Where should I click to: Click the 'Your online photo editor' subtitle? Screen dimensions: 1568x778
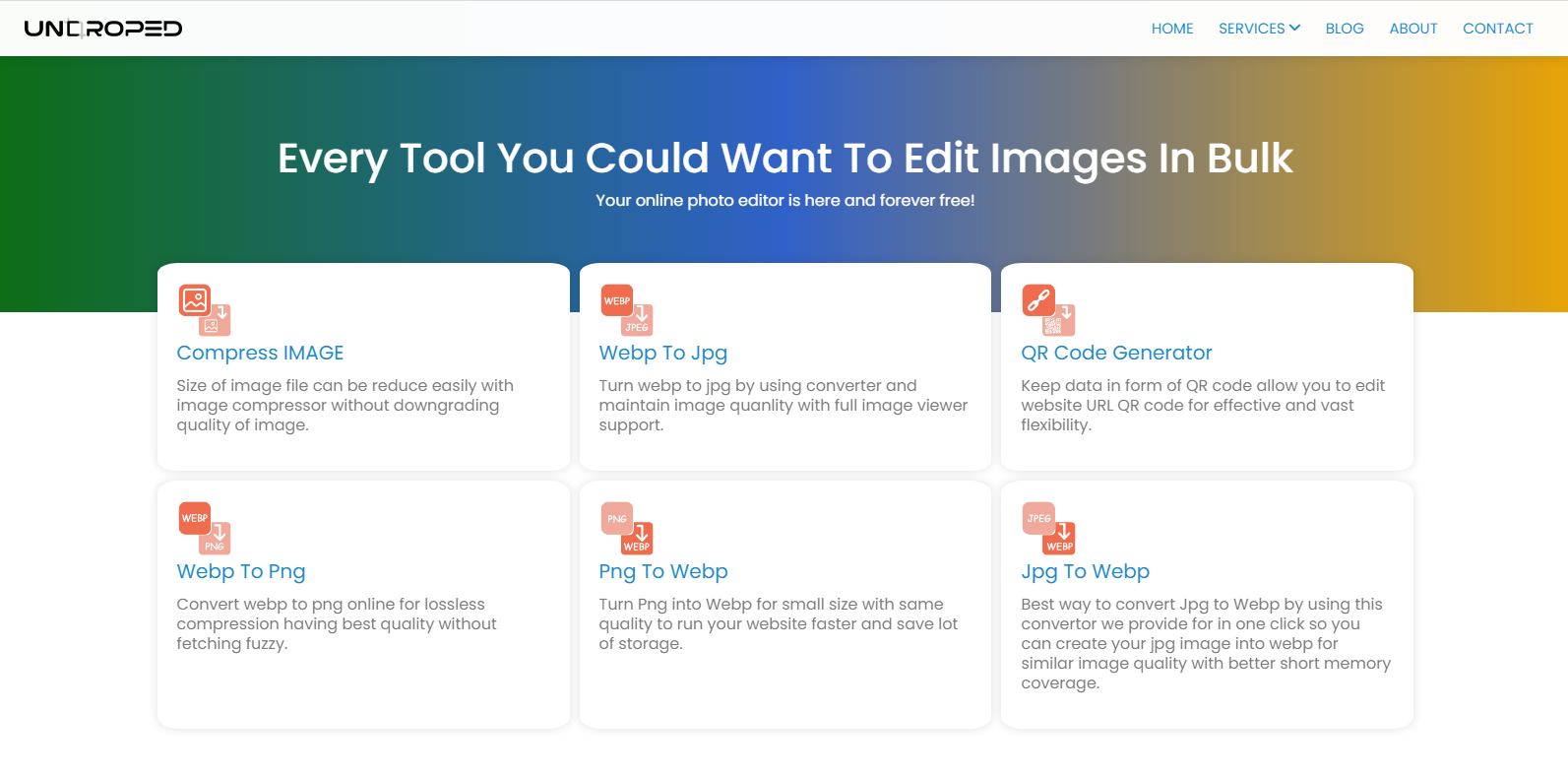[x=784, y=201]
